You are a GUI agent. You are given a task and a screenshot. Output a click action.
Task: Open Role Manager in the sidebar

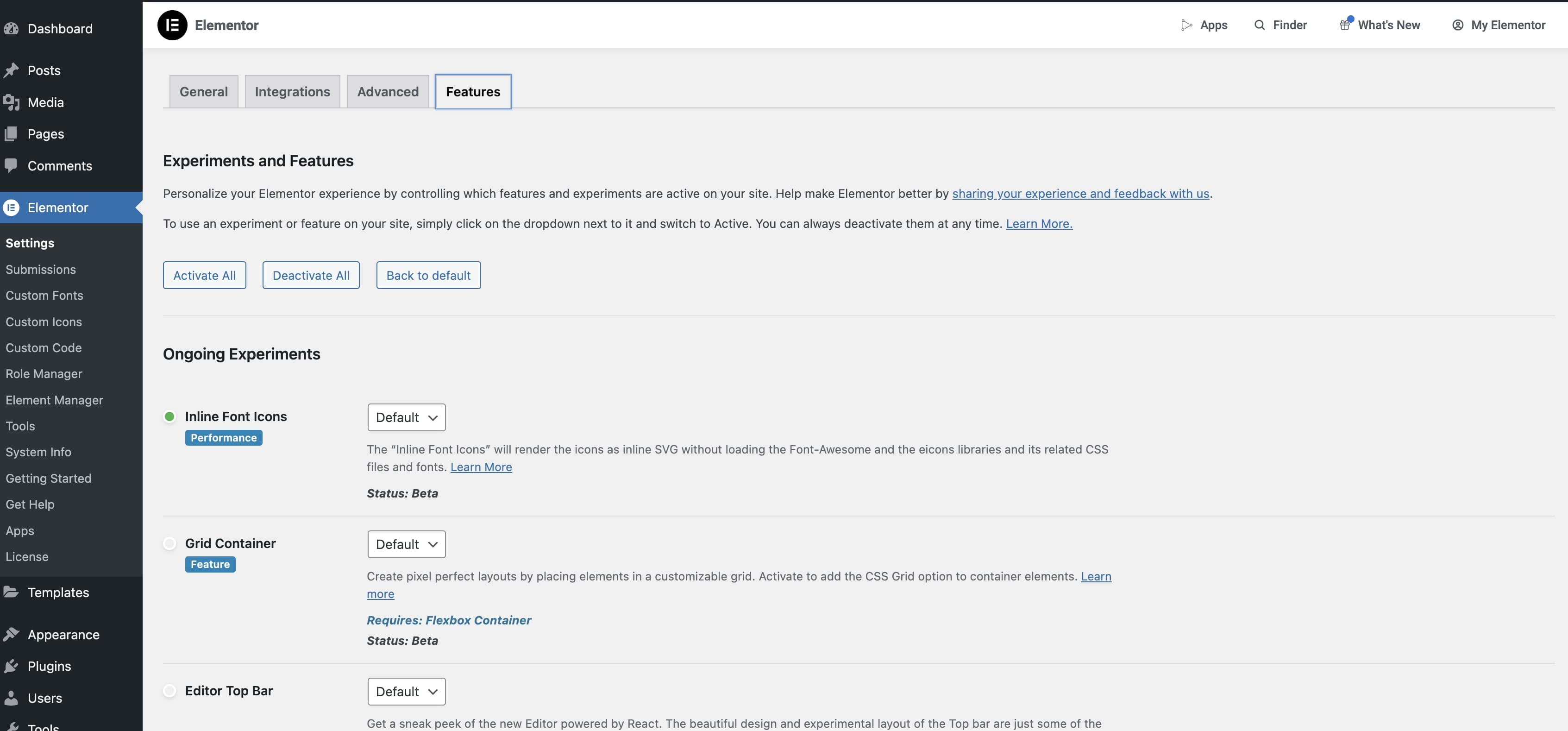coord(44,373)
